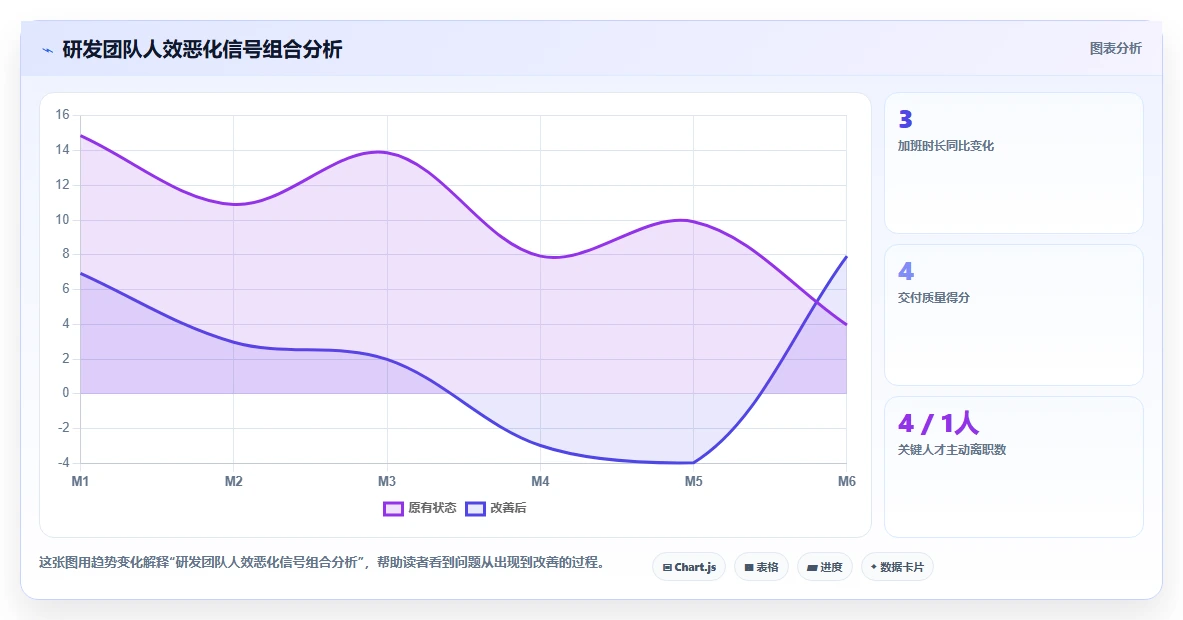Viewport: 1183px width, 620px height.
Task: Click the M1 axis label
Action: pos(80,481)
